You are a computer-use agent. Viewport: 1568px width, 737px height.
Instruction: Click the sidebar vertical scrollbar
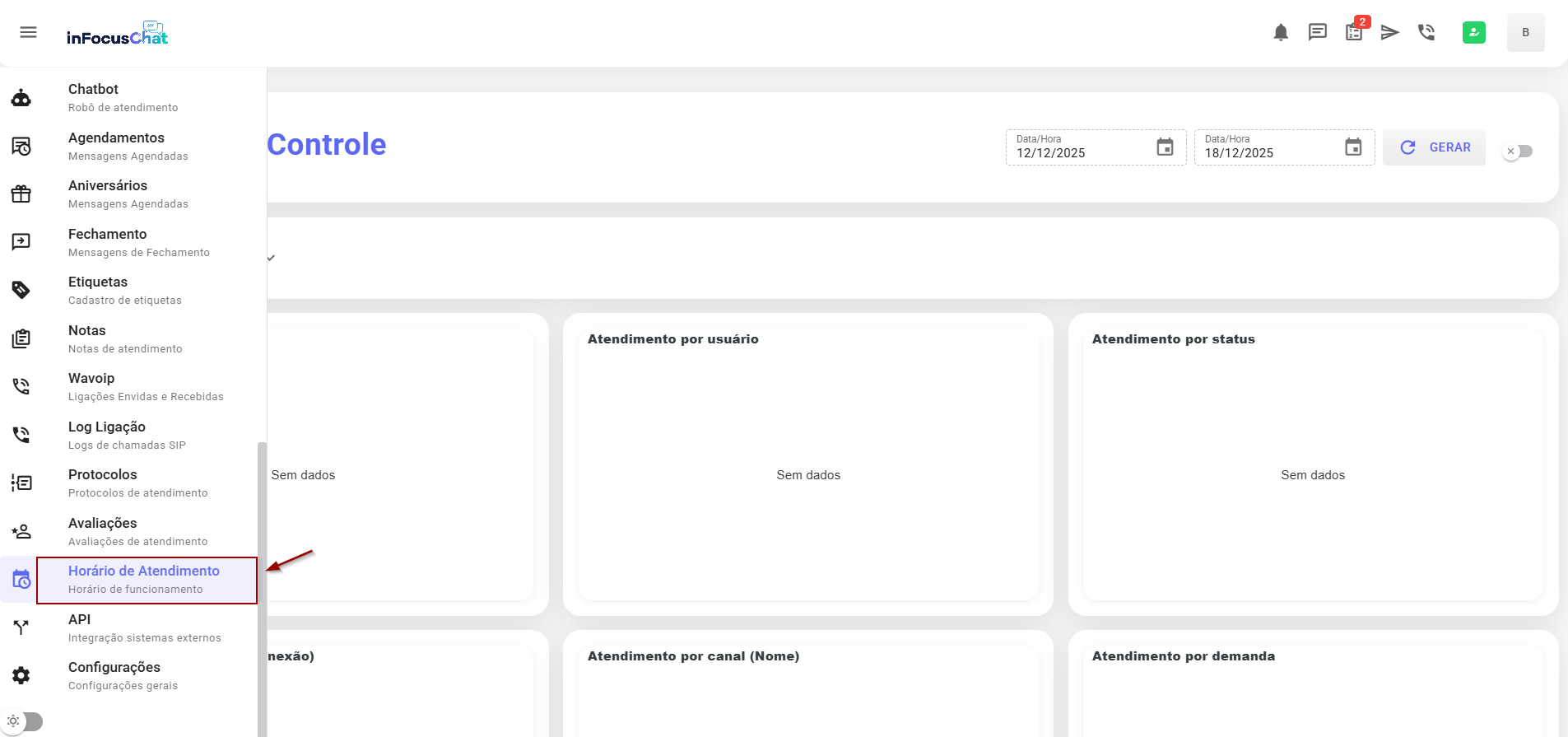(x=262, y=576)
